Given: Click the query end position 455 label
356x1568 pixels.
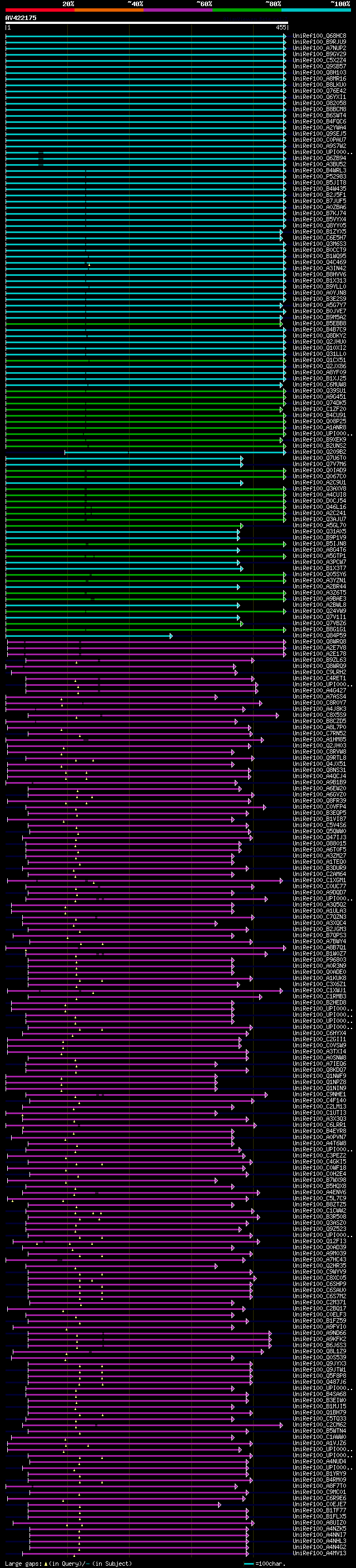Looking at the screenshot, I should [281, 27].
